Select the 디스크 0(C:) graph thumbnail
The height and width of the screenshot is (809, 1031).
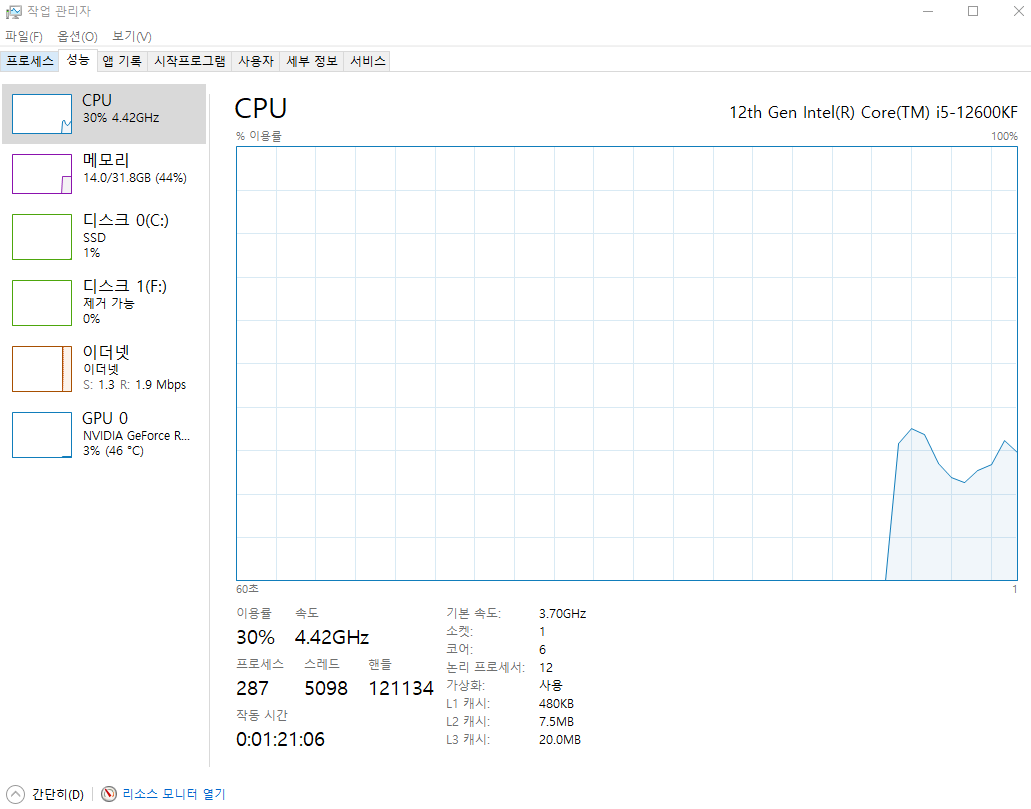42,237
